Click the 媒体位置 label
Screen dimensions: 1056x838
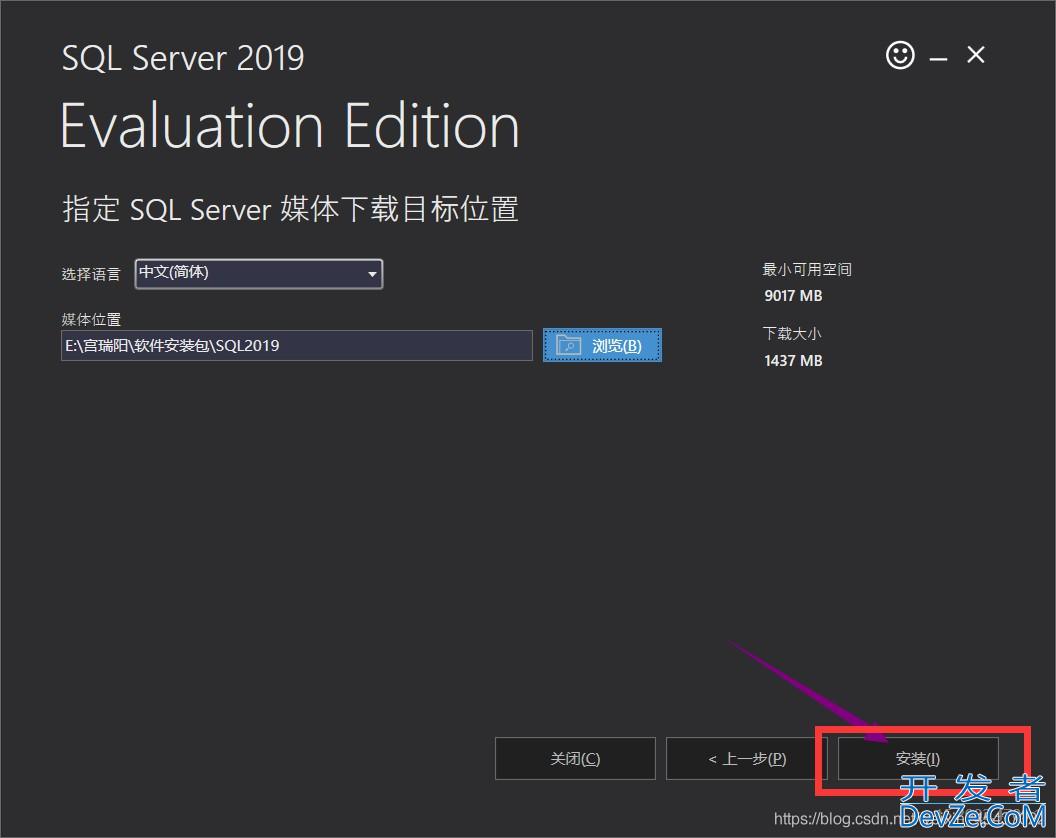click(91, 319)
